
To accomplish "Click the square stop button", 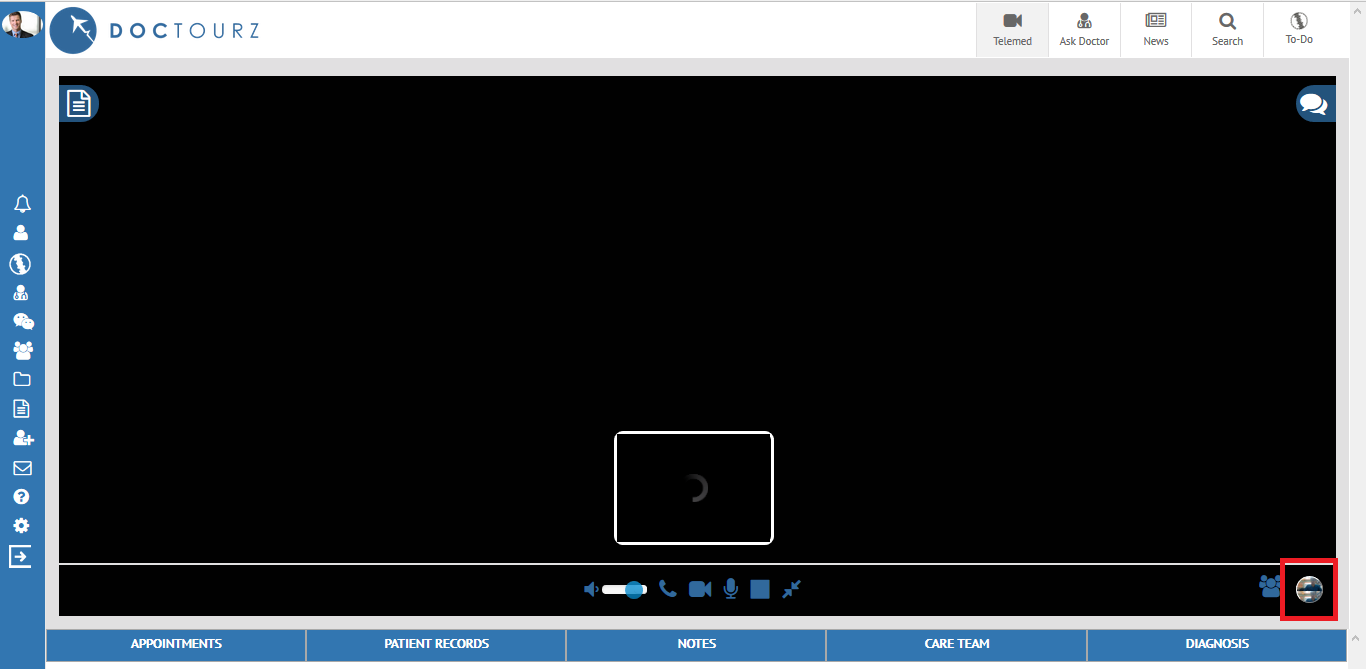I will coord(760,589).
